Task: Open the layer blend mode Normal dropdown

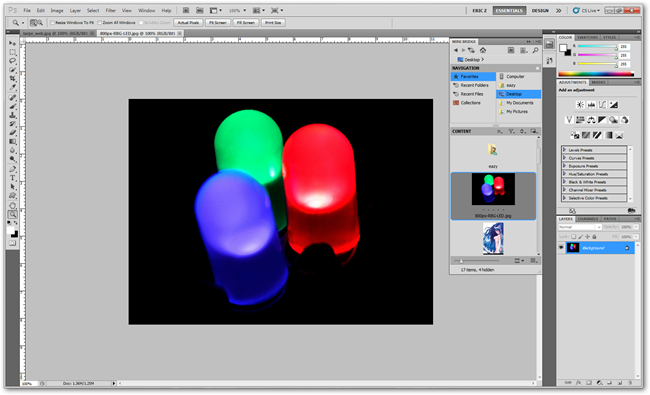Action: click(x=580, y=227)
